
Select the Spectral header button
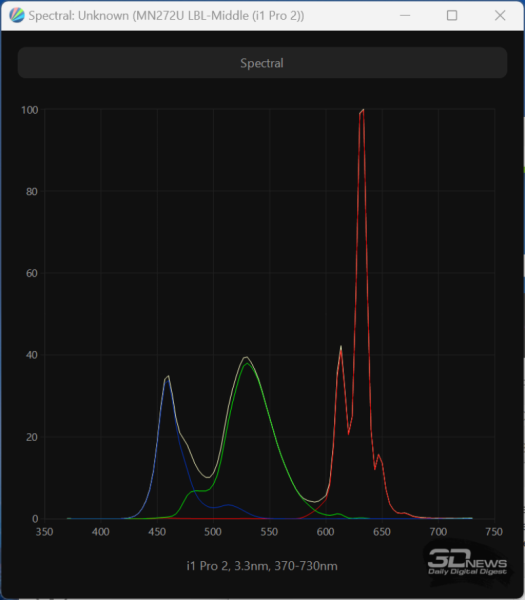tap(262, 63)
